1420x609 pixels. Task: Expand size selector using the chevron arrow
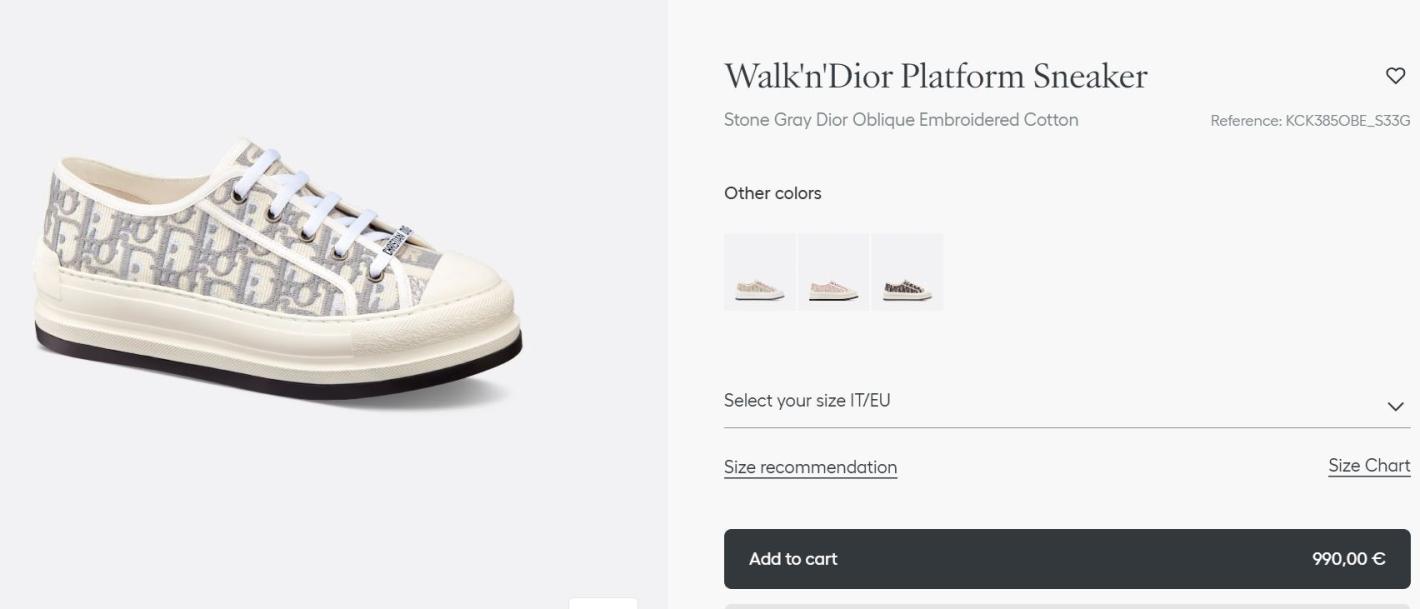[x=1395, y=406]
